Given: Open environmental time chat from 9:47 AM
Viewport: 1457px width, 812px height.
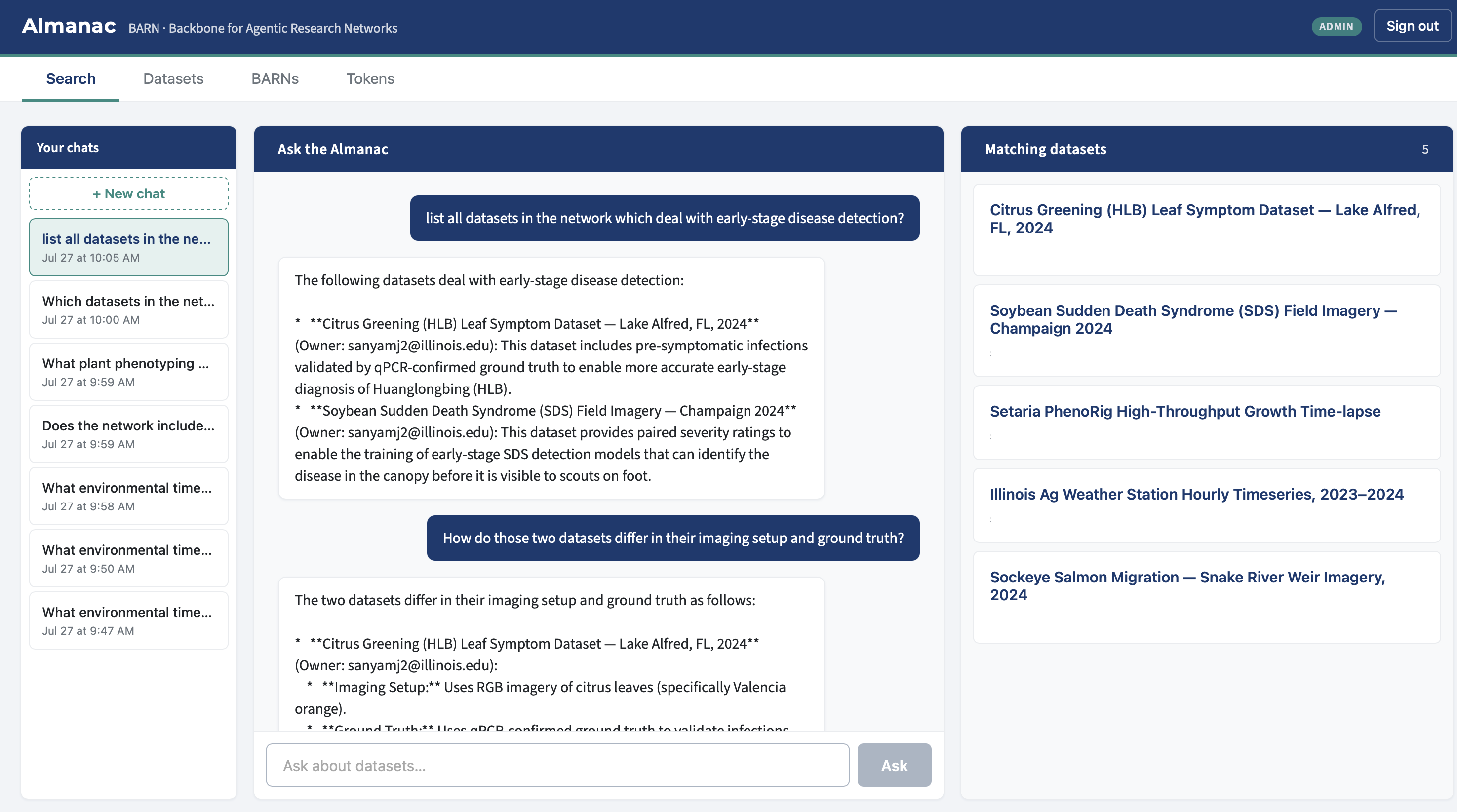Looking at the screenshot, I should point(129,621).
